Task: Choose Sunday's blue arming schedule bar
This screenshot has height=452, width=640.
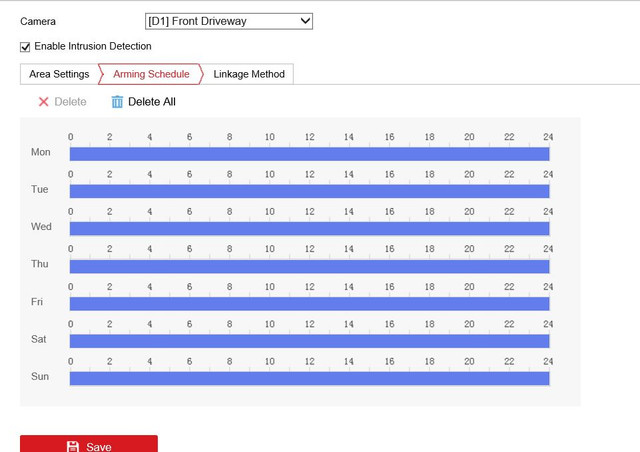Action: pyautogui.click(x=309, y=378)
